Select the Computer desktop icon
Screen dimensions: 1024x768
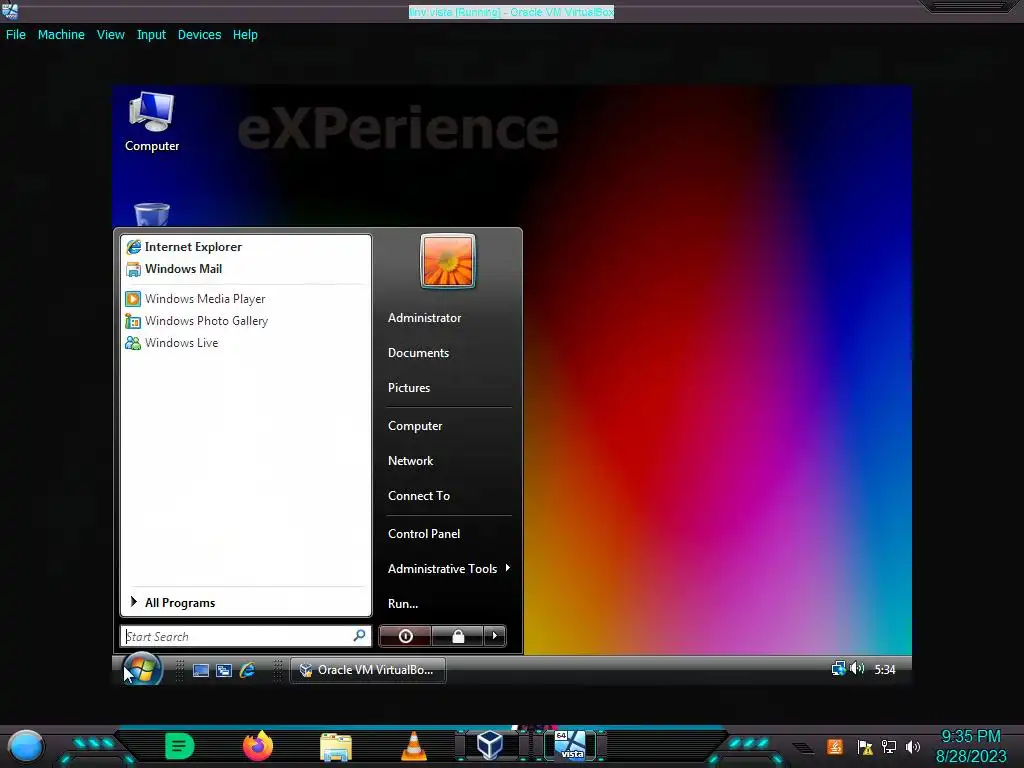(x=152, y=122)
